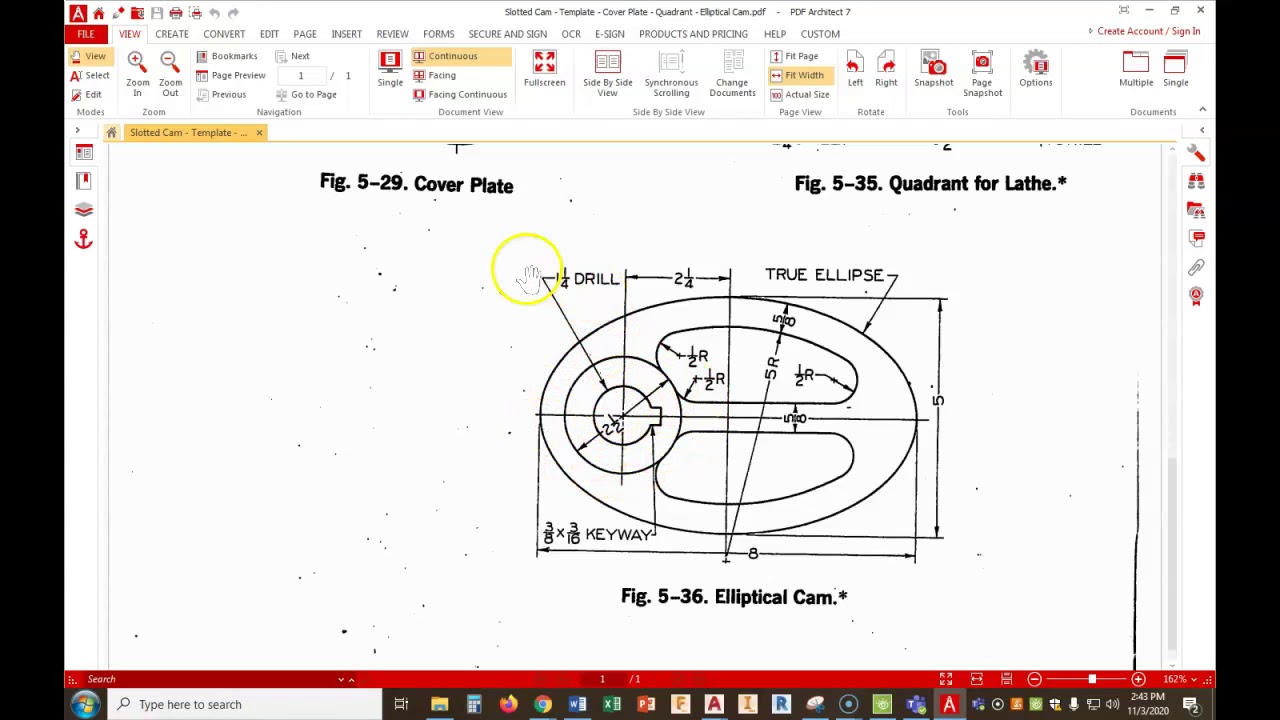
Task: Open Side By Side View
Action: click(x=607, y=73)
